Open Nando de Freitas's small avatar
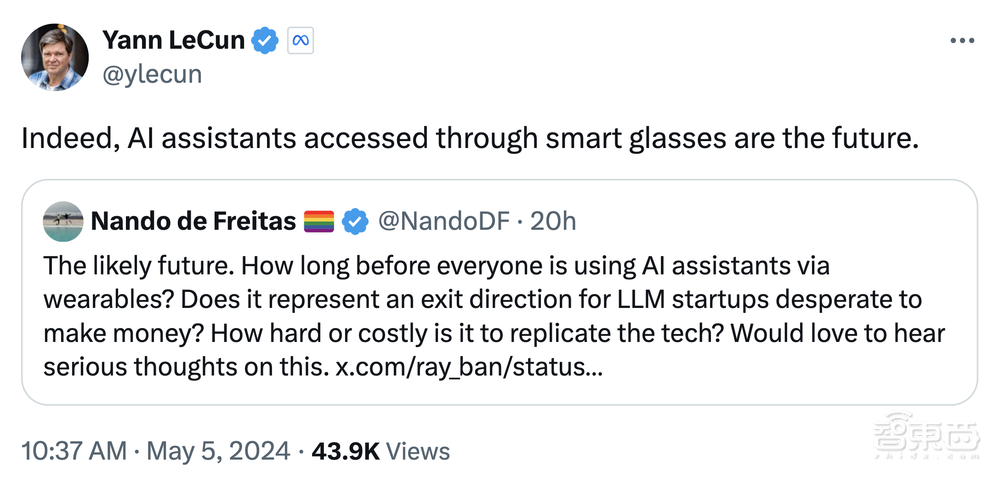Image resolution: width=1000 pixels, height=478 pixels. 63,221
